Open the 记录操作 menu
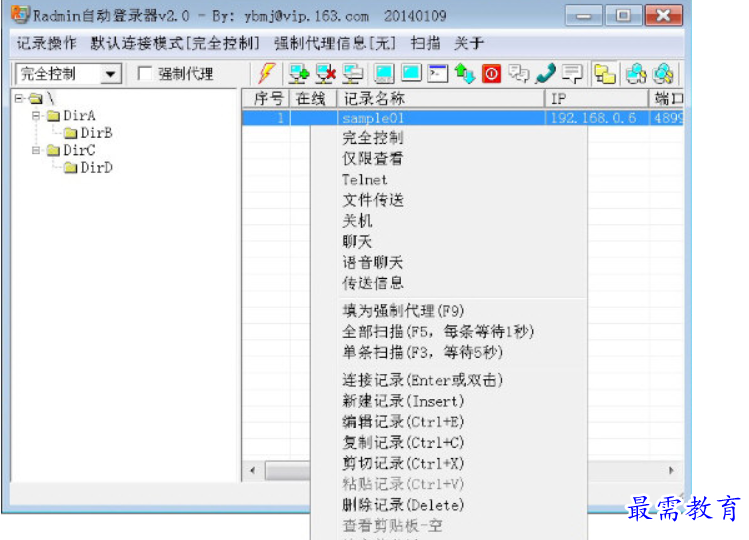 pos(47,43)
